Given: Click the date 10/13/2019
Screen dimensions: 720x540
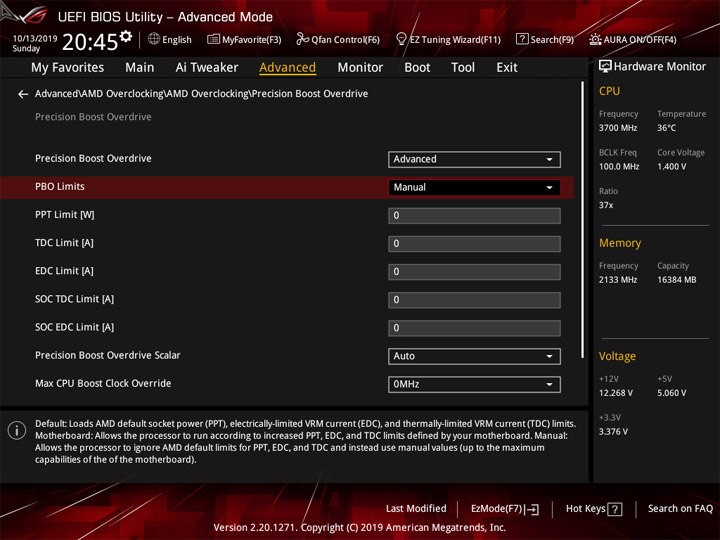Looking at the screenshot, I should pos(34,38).
